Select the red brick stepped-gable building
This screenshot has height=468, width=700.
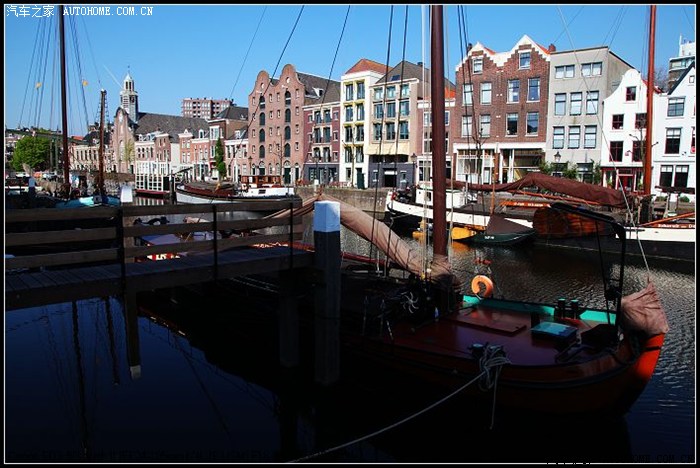[500, 110]
